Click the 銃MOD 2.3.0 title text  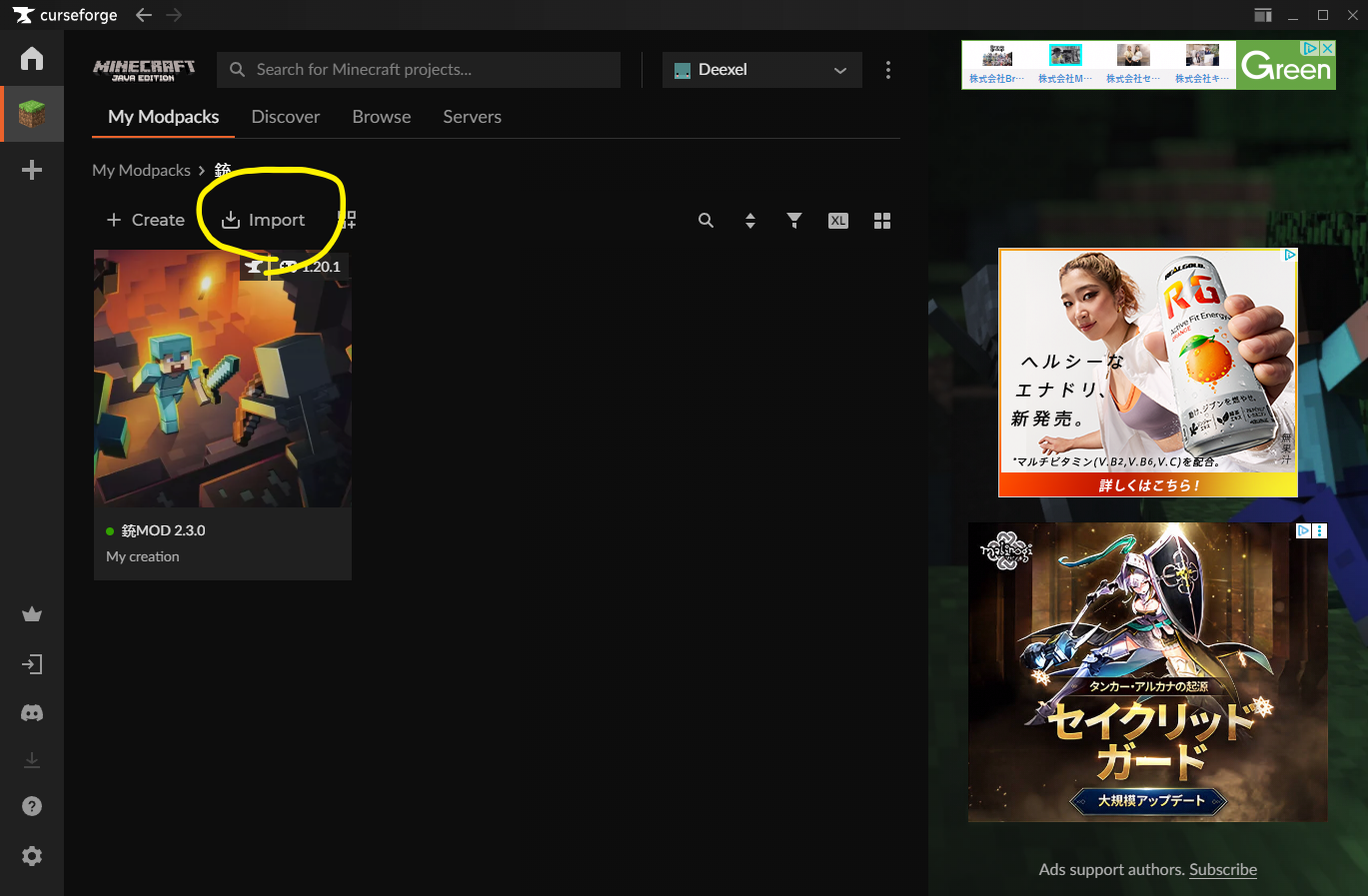[164, 530]
